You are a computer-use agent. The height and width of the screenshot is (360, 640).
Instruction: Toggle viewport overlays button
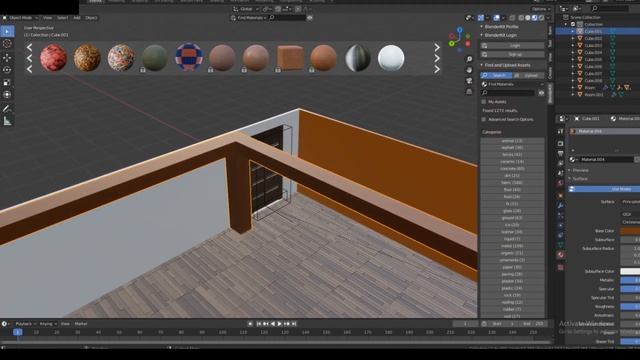pyautogui.click(x=496, y=18)
